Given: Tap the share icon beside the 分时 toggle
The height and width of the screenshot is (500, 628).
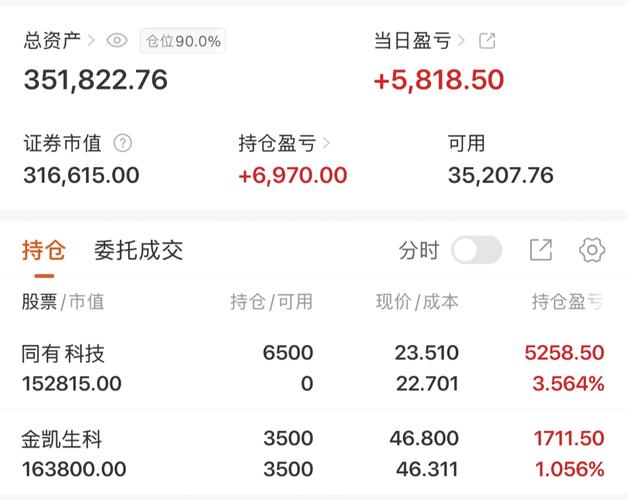Looking at the screenshot, I should tap(541, 250).
